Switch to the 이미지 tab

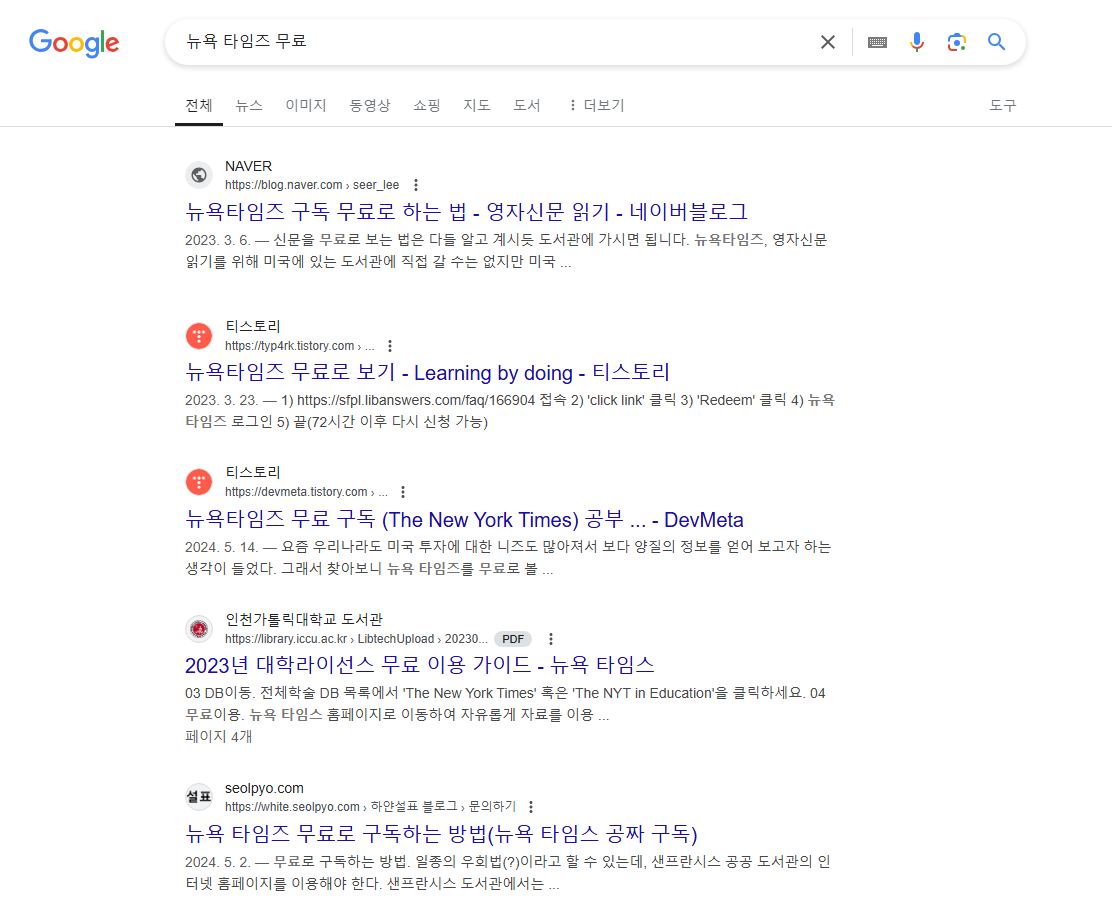tap(306, 106)
